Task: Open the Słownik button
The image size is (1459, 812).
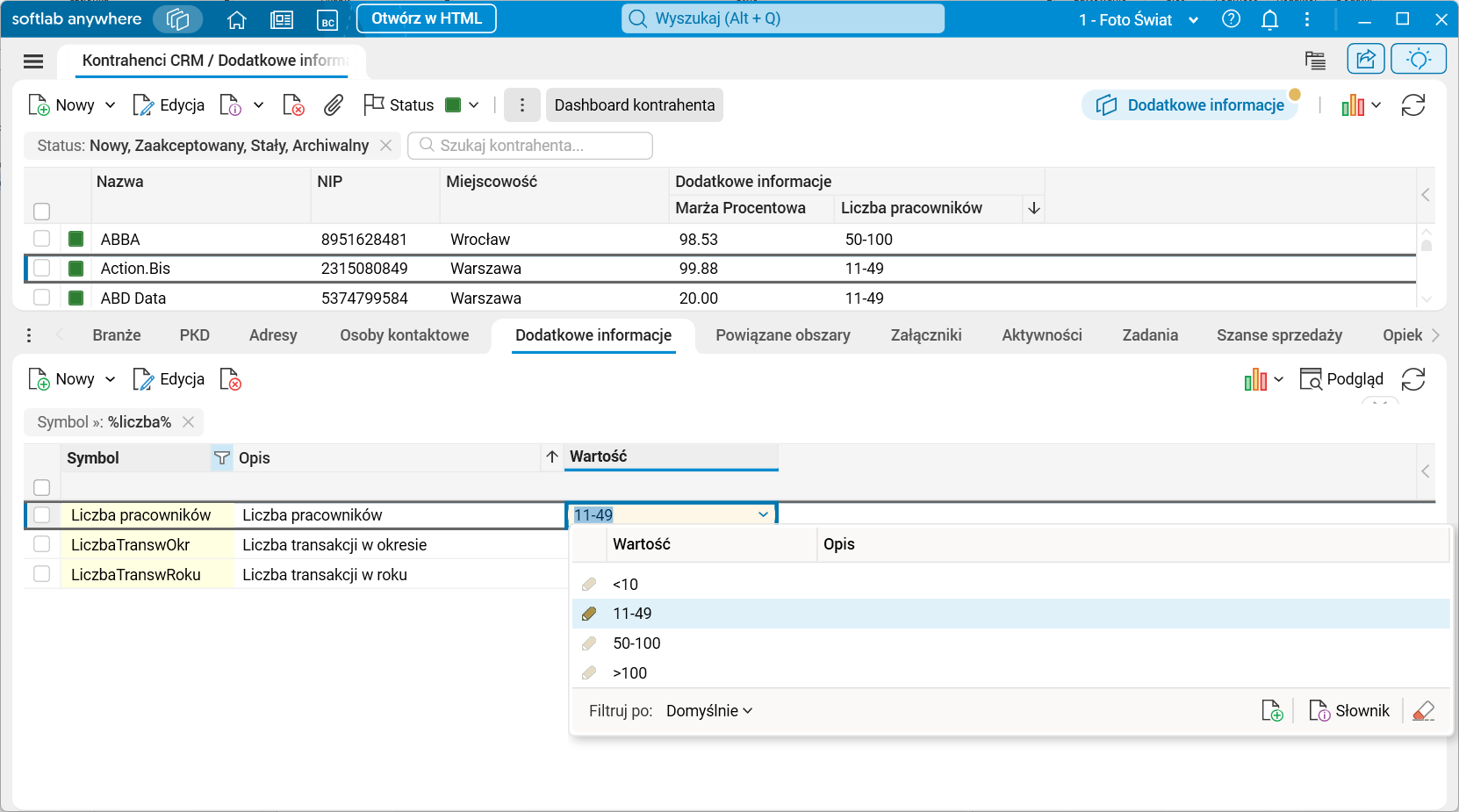Action: coord(1349,711)
